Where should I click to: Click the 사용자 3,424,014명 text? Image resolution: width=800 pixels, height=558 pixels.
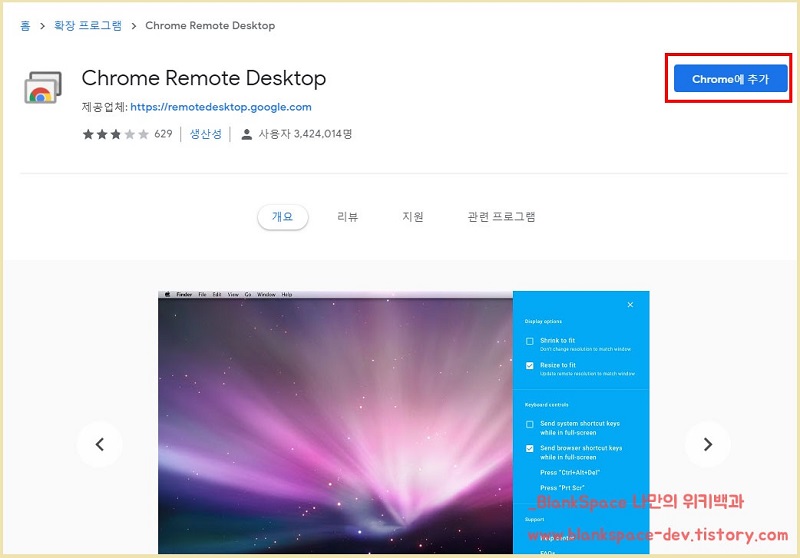305,134
